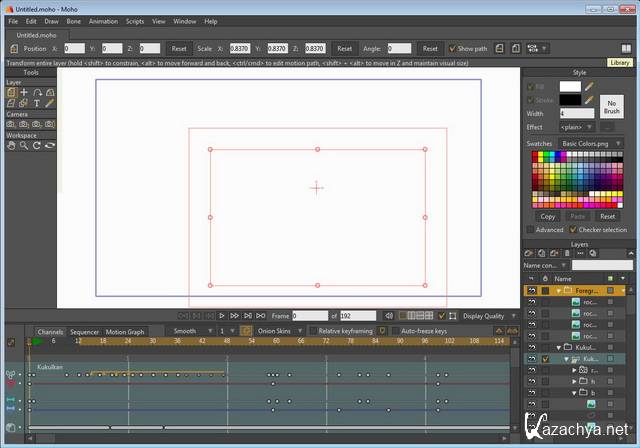Click the No Brush button
The height and width of the screenshot is (448, 640).
click(x=611, y=107)
